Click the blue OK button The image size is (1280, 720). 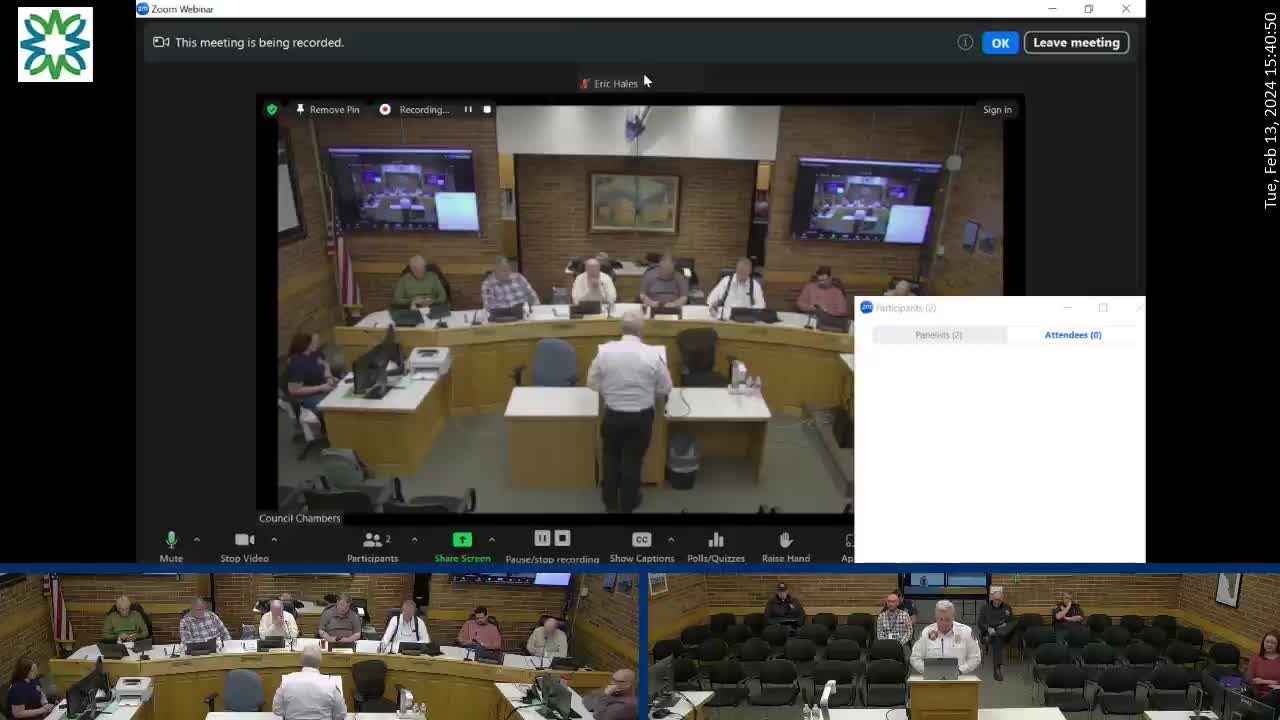[x=1000, y=43]
